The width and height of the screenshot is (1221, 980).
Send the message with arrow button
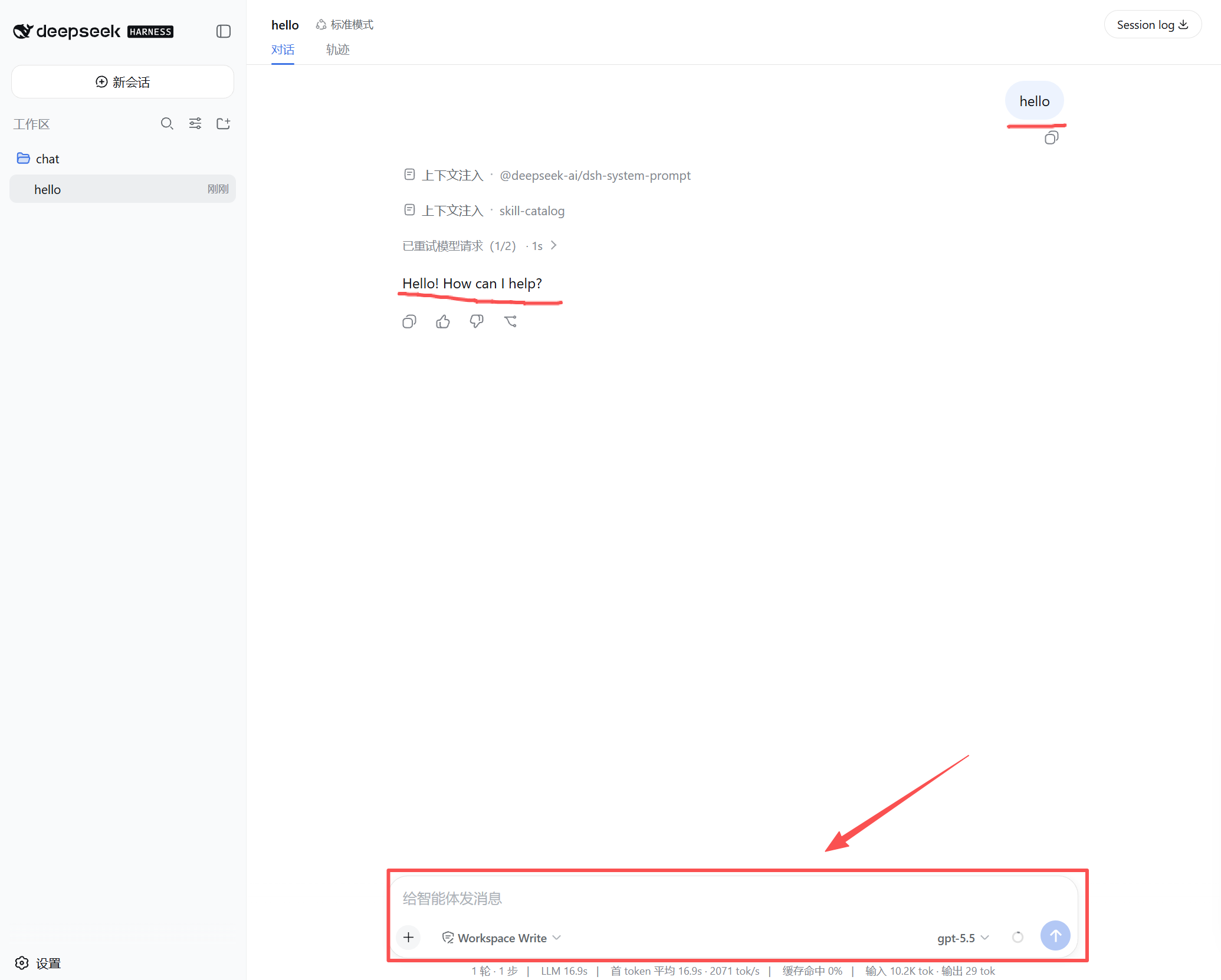click(1055, 936)
